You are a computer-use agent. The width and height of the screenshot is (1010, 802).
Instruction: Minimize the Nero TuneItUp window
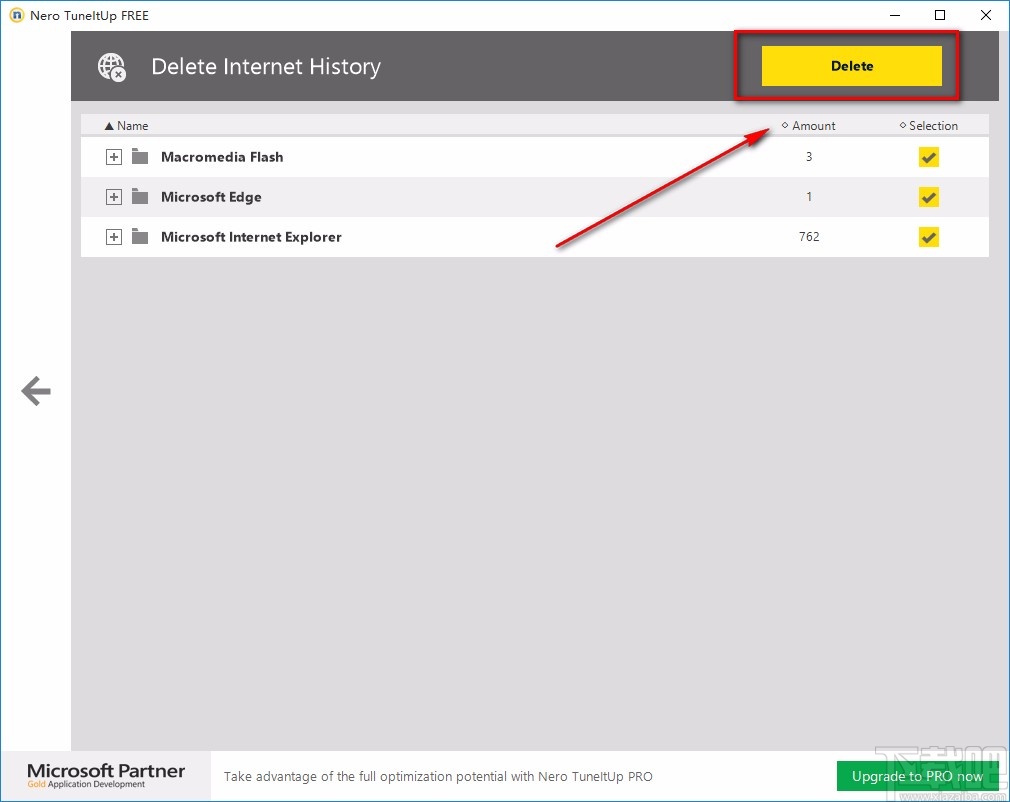click(x=895, y=15)
